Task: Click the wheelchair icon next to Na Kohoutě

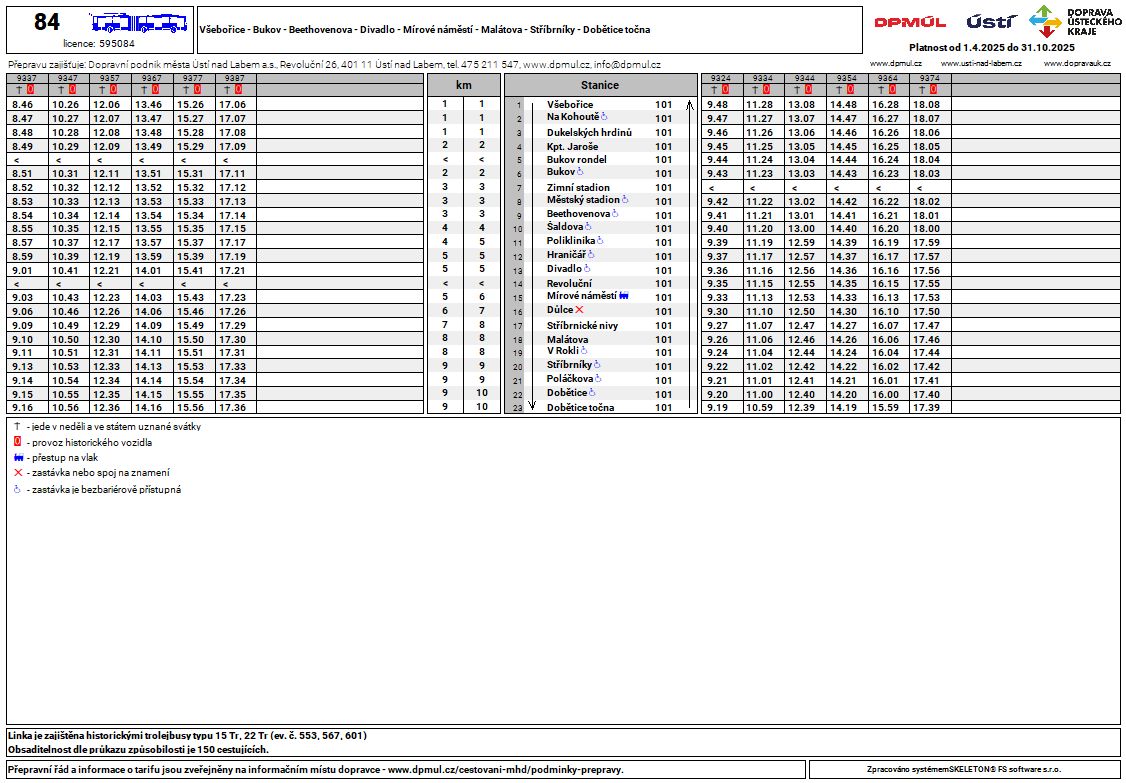Action: click(604, 116)
